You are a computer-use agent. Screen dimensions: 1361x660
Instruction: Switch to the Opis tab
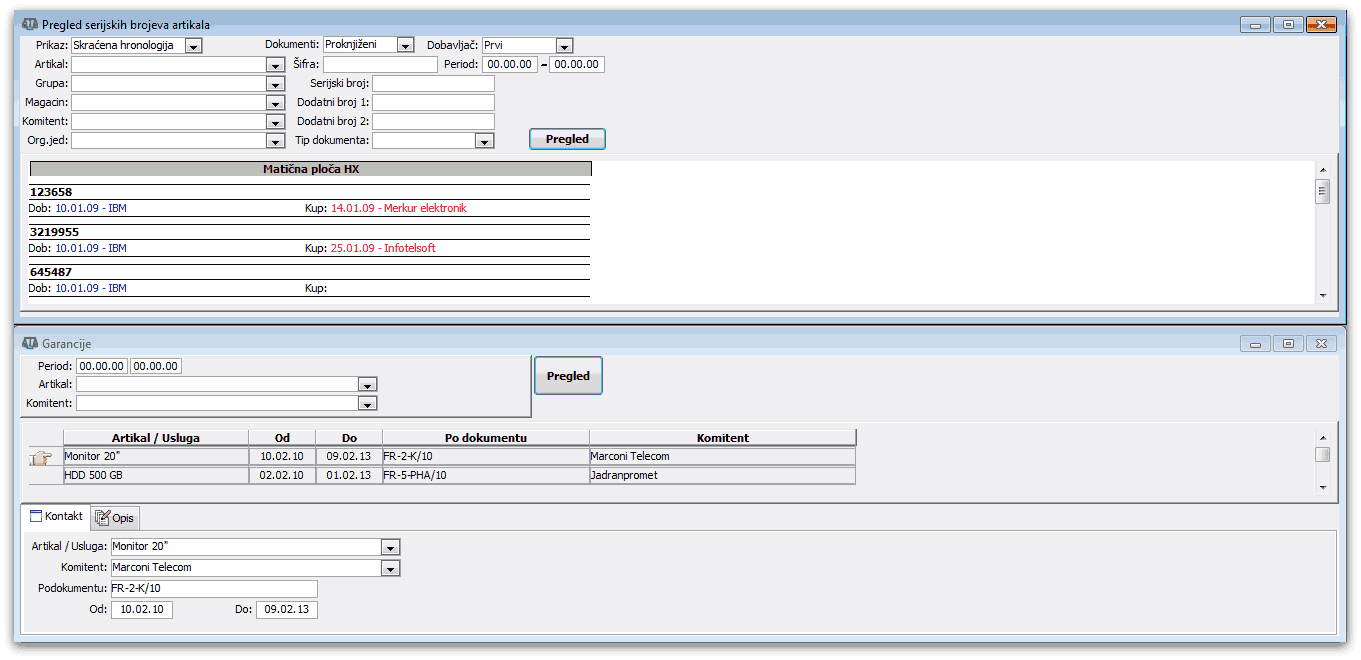(116, 518)
